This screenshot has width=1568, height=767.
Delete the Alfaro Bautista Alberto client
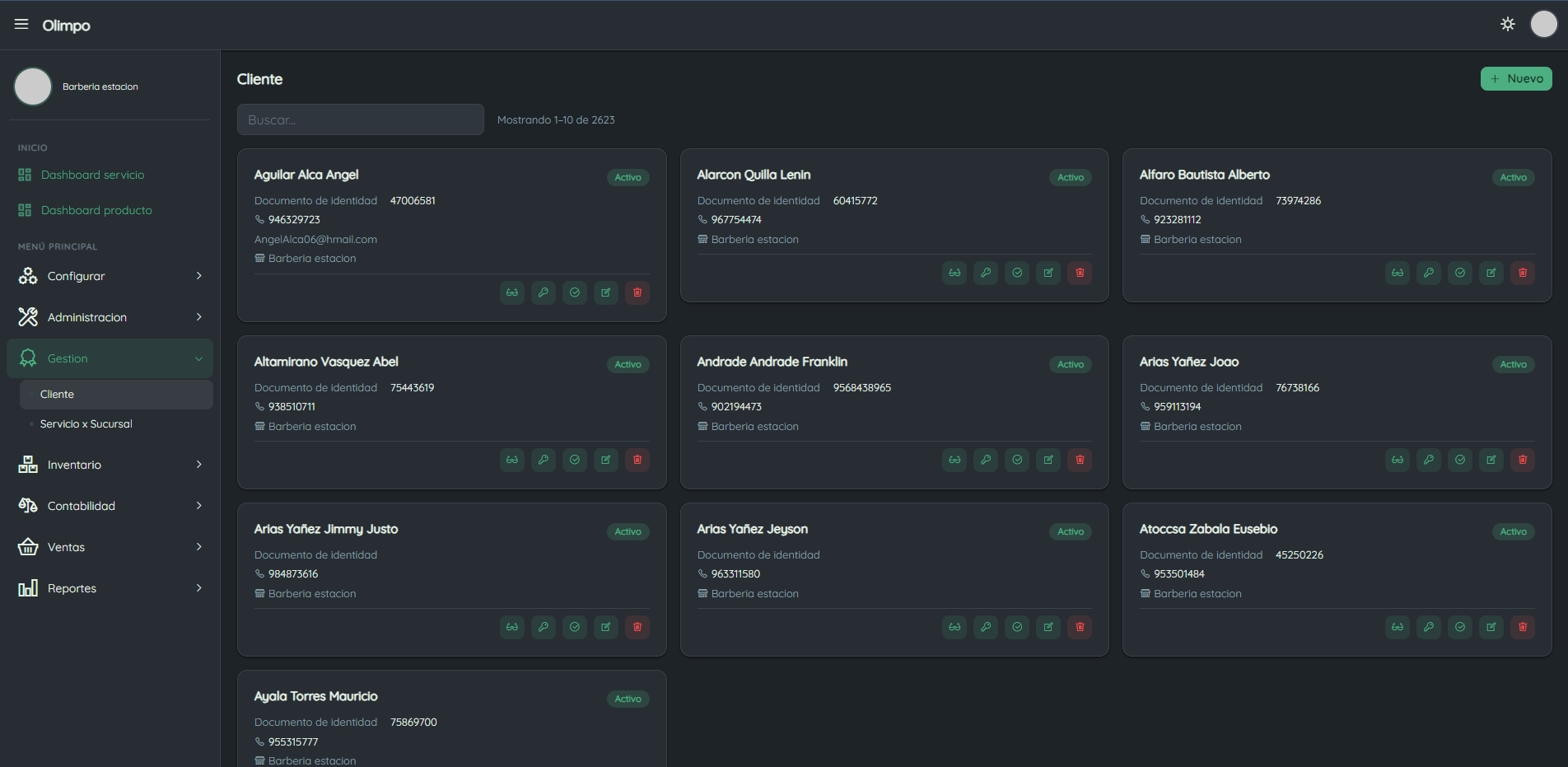click(x=1523, y=273)
